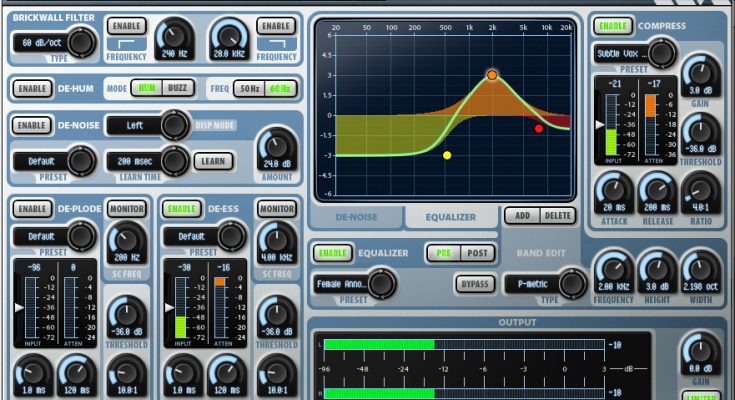Enable the De-Hum module
Viewport: 735px width, 400px height.
[33, 89]
